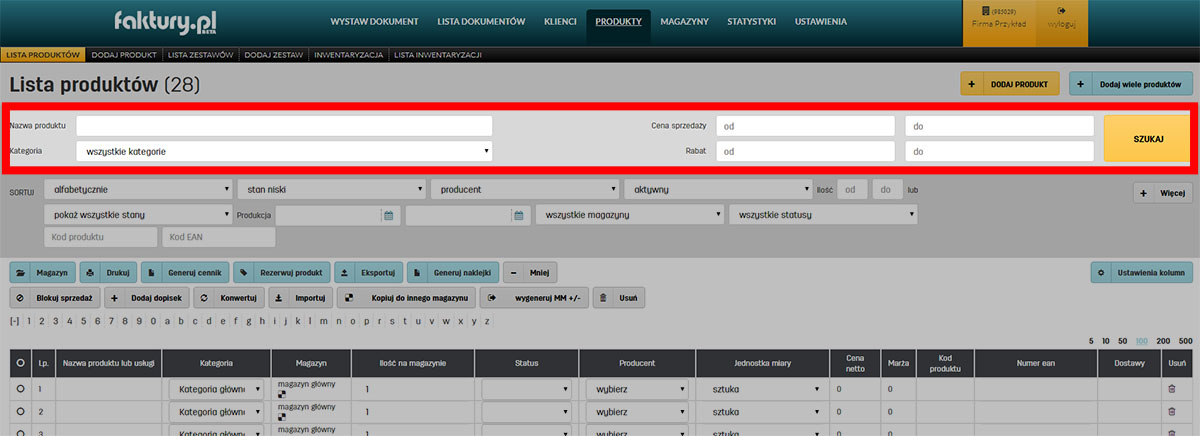This screenshot has width=1200, height=436.
Task: Click the wyloguj logout icon
Action: pos(1064,11)
